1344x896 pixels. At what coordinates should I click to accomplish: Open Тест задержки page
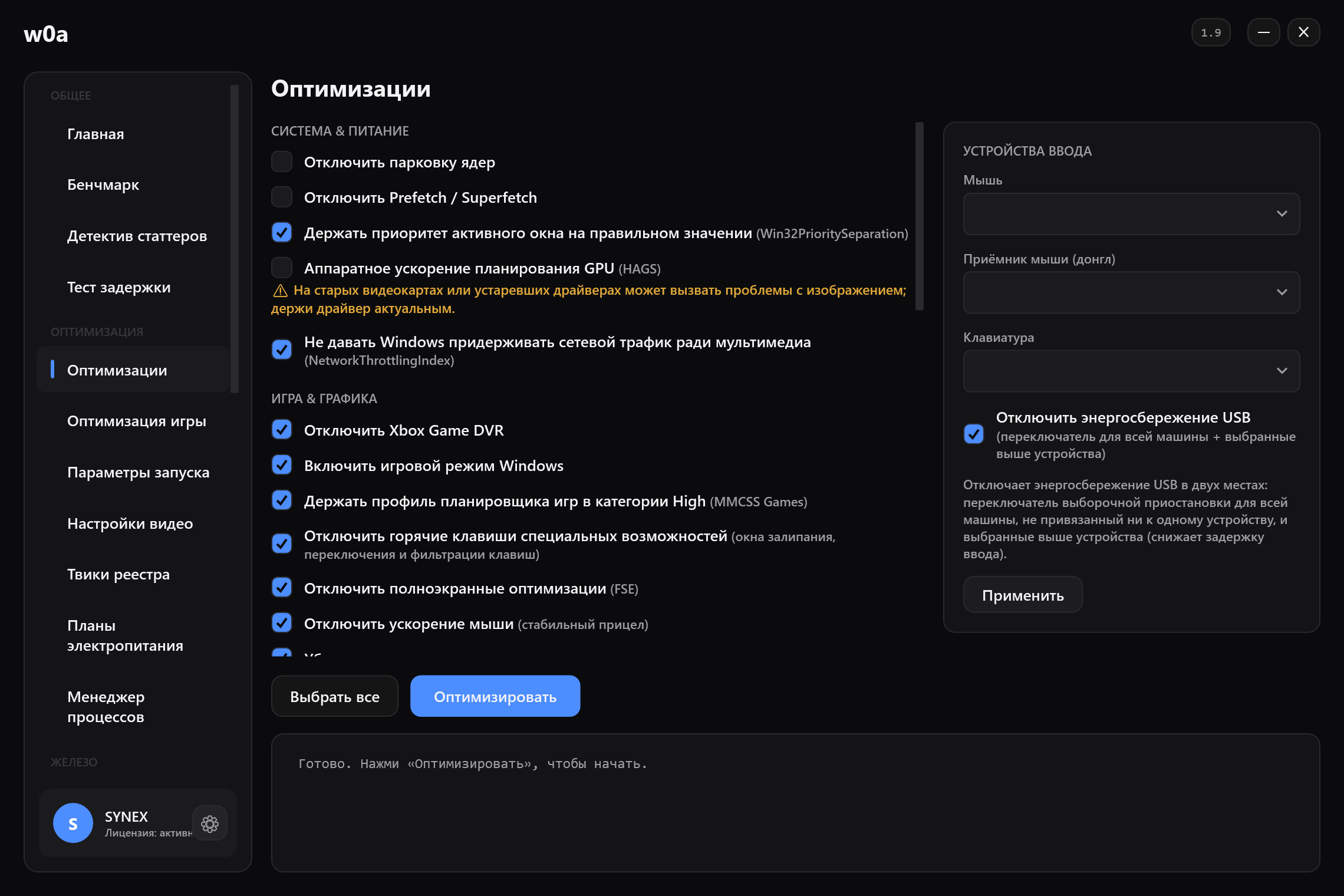click(133, 287)
